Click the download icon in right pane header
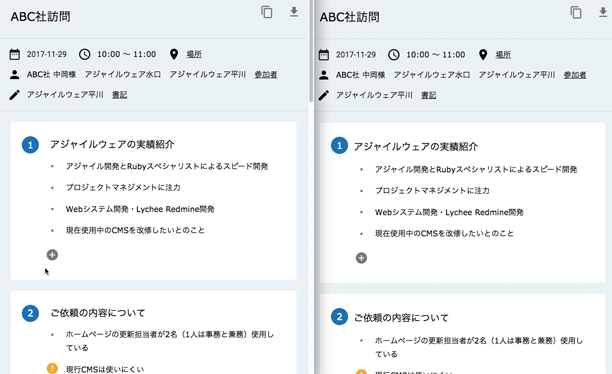This screenshot has width=612, height=374. [x=603, y=12]
